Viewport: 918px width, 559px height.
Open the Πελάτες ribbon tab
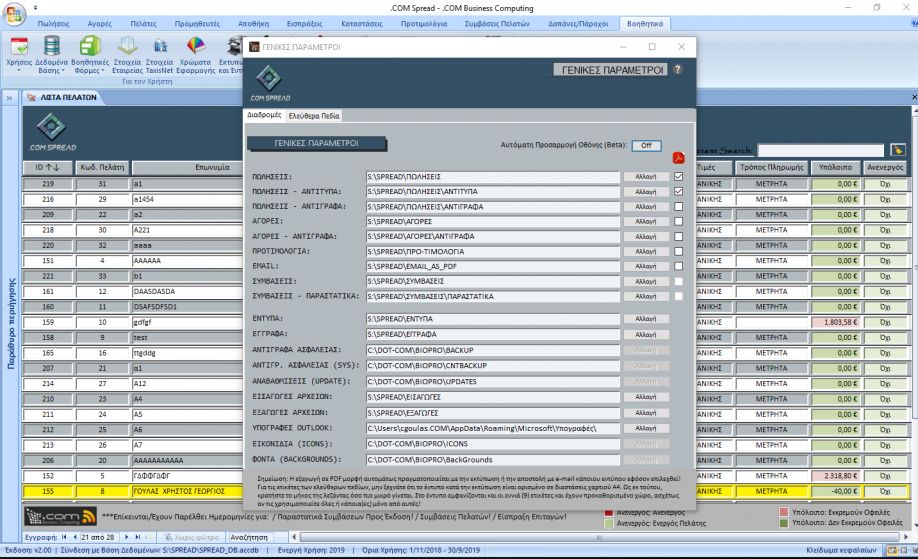[x=143, y=24]
